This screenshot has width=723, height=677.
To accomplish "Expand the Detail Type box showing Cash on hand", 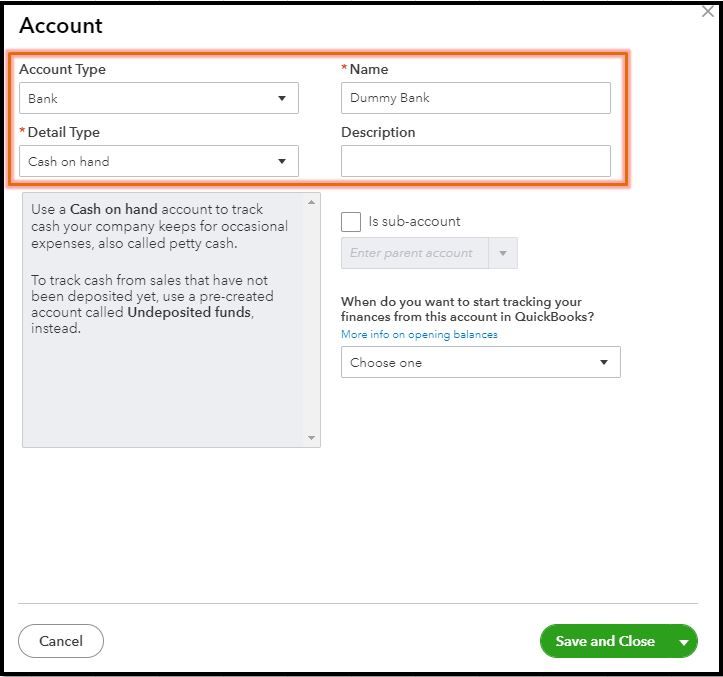I will [150, 161].
